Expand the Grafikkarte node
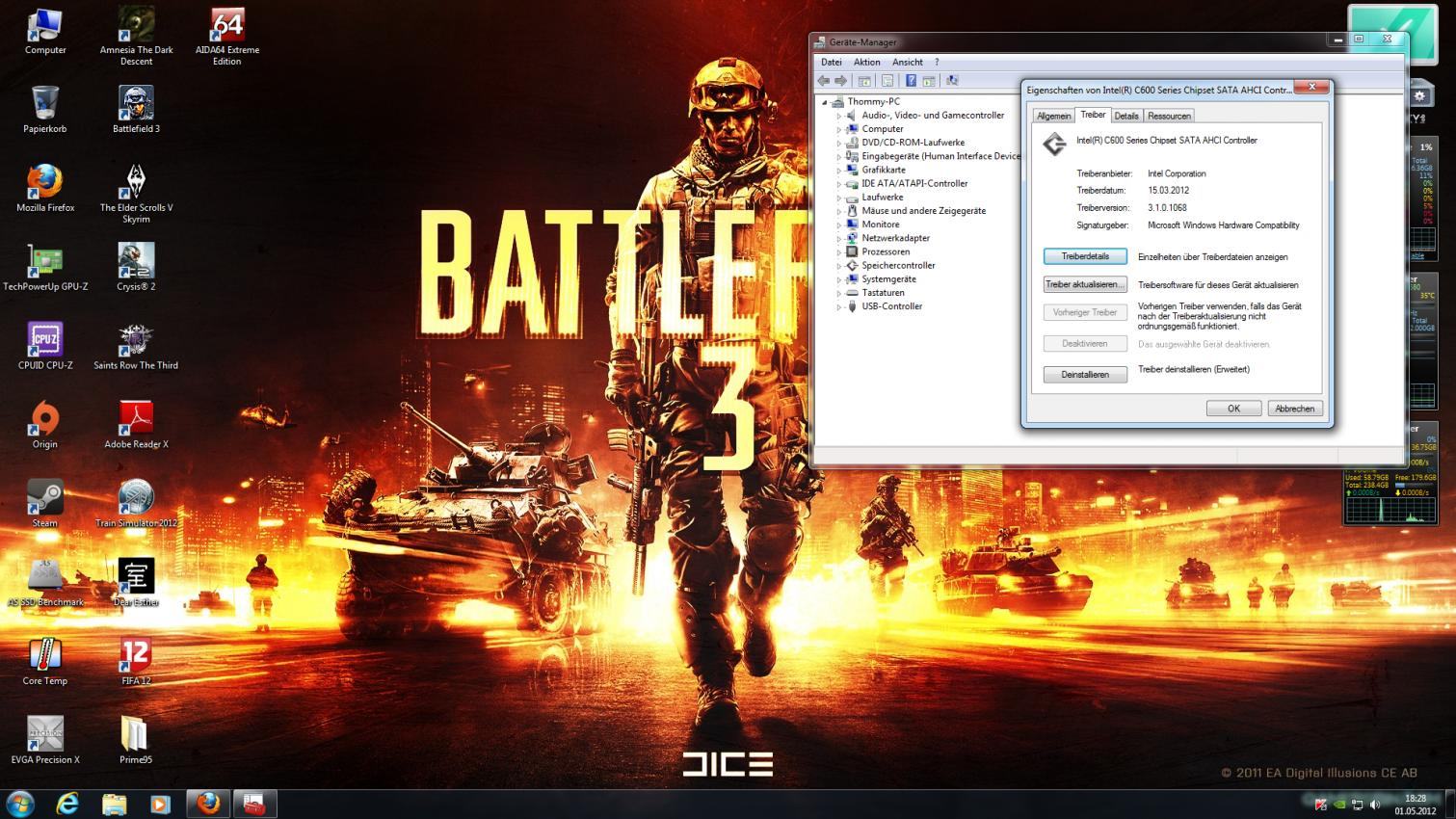 (839, 170)
